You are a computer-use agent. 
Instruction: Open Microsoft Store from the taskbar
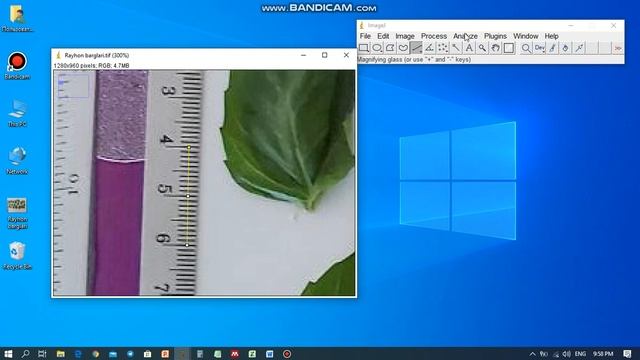click(x=148, y=354)
